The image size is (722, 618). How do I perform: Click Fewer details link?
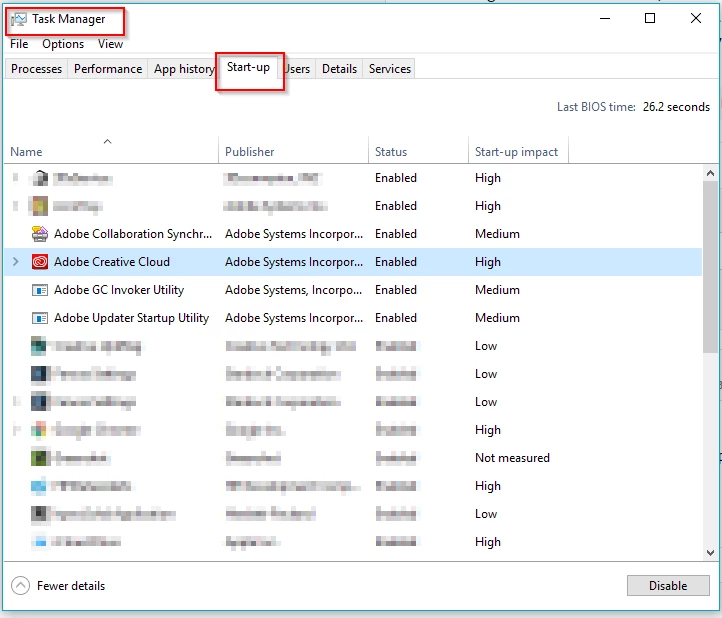pyautogui.click(x=71, y=586)
